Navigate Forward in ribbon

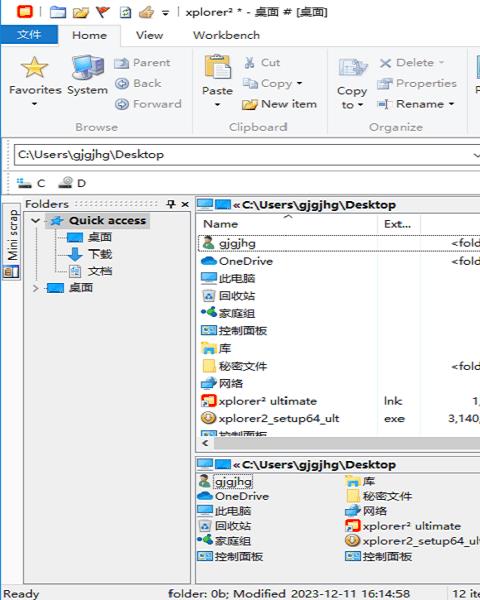148,104
